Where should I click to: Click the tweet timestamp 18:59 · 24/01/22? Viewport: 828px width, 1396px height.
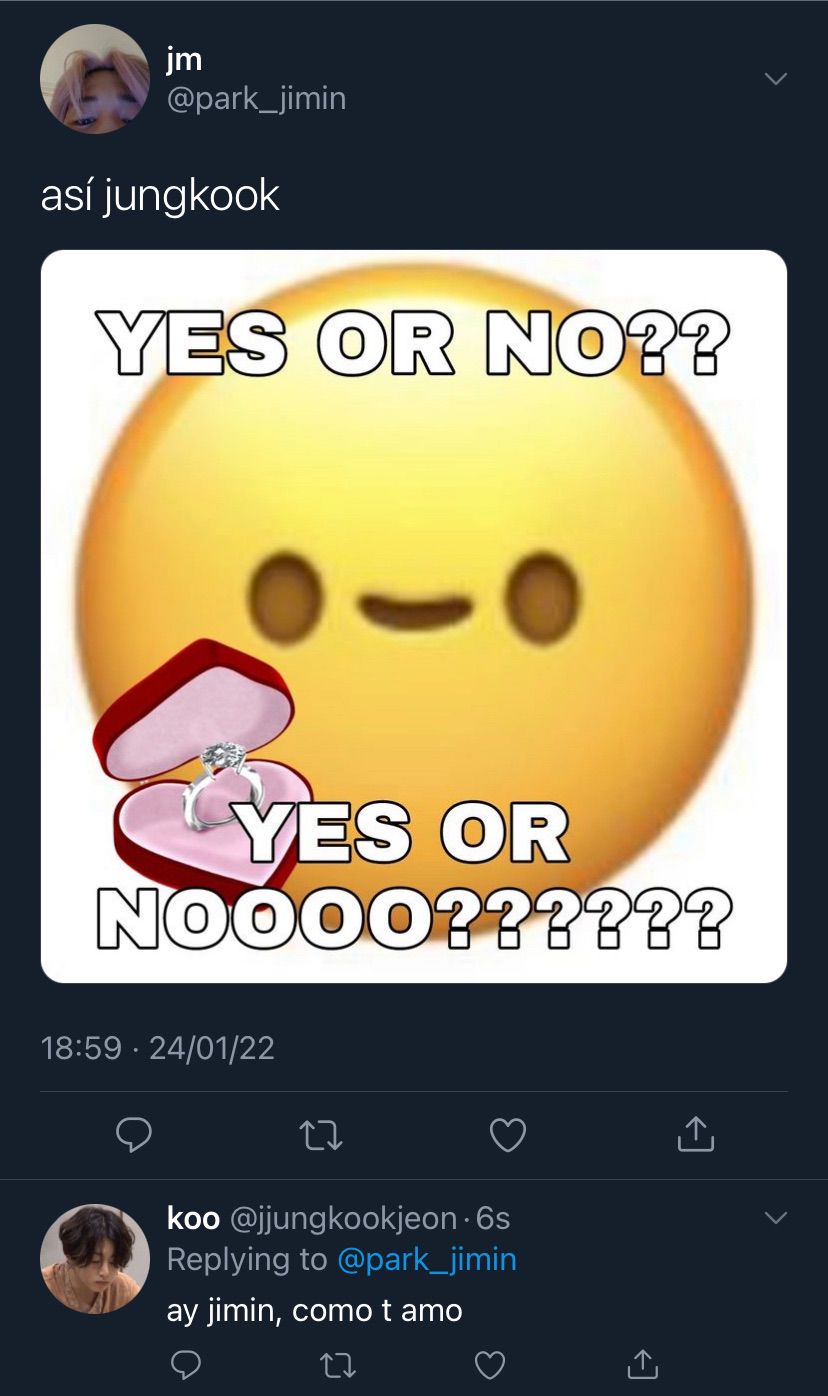[157, 1047]
